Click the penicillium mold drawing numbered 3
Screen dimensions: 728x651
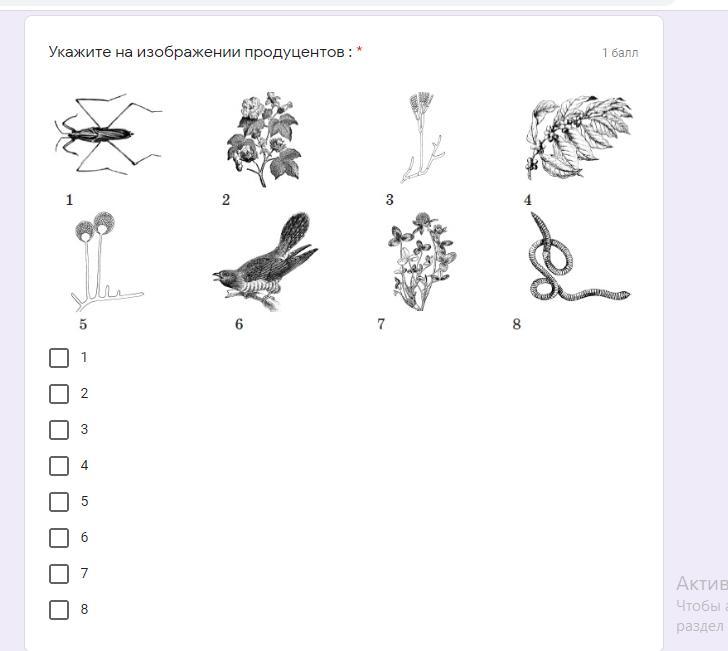[x=422, y=138]
